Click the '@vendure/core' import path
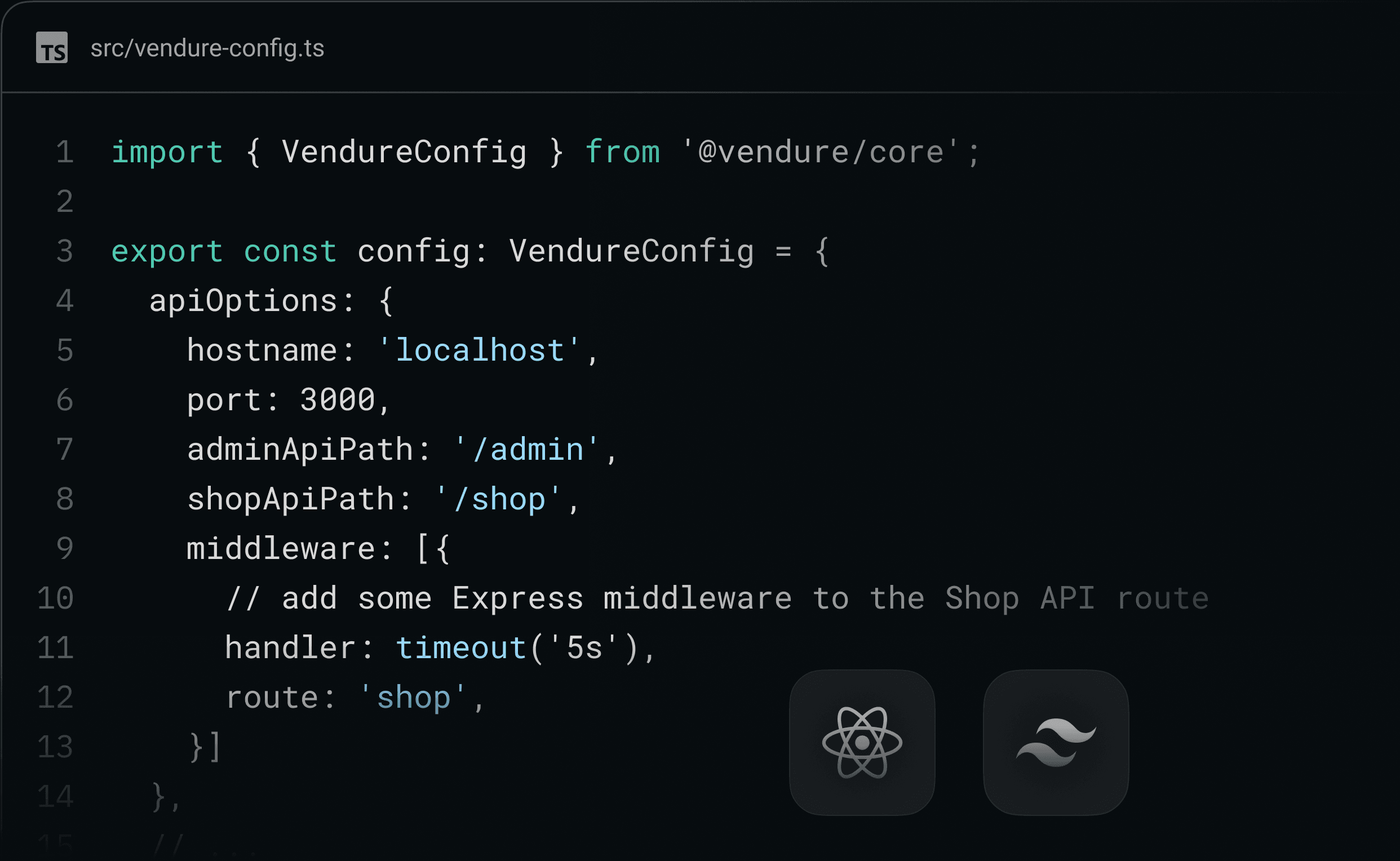Screen dimensions: 1400x861 821,152
